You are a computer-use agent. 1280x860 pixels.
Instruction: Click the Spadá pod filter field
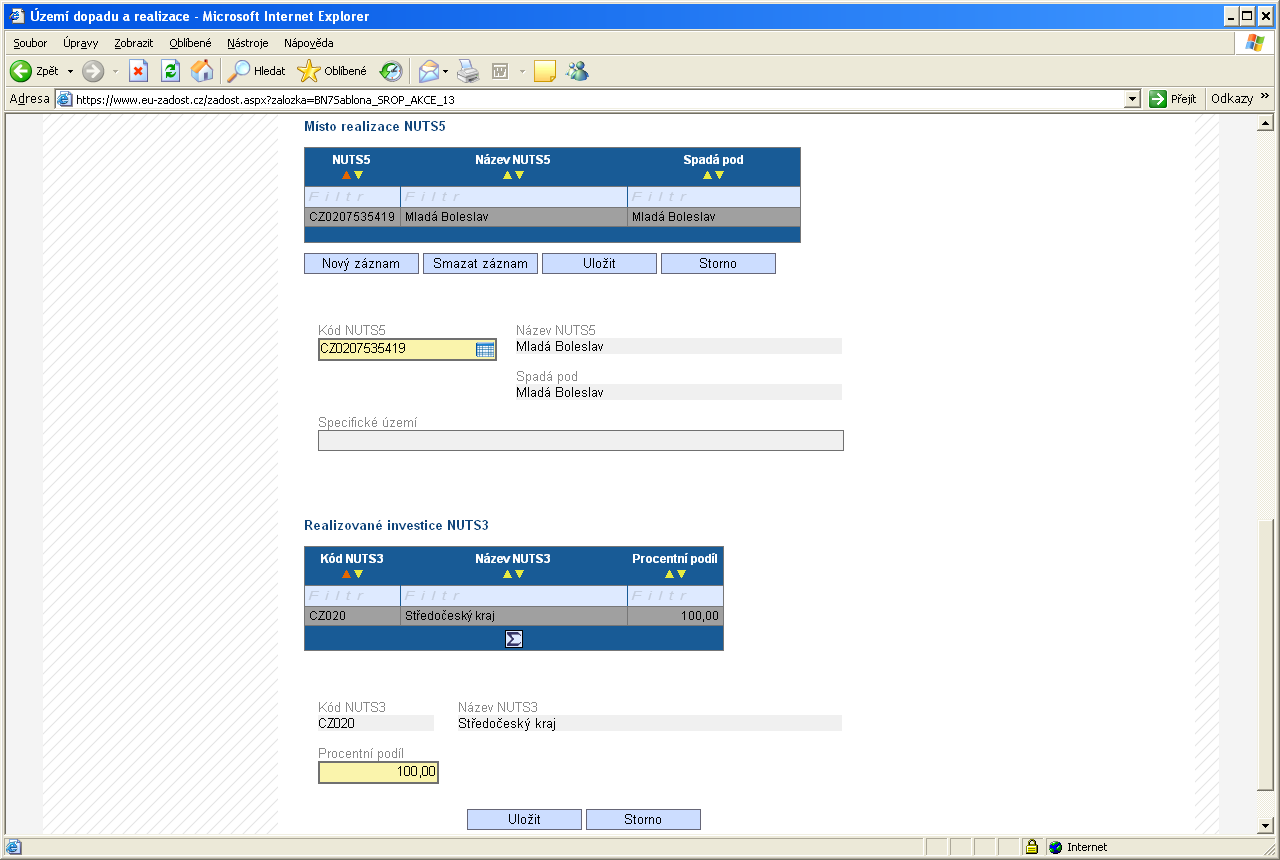714,197
